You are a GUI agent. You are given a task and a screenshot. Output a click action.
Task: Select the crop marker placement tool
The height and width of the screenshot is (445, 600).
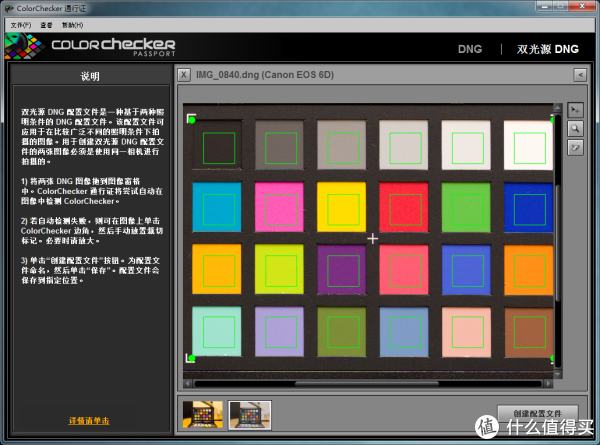(575, 111)
